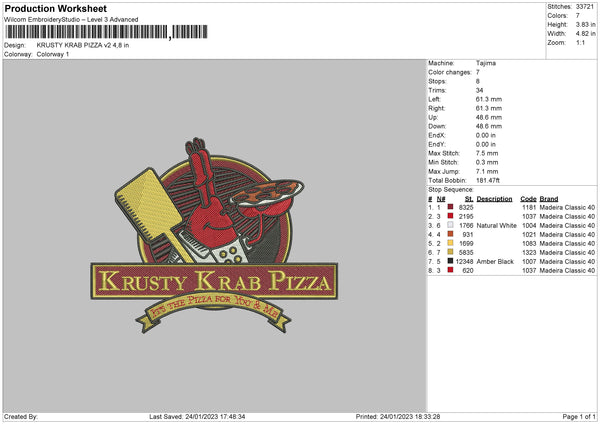The height and width of the screenshot is (424, 600).
Task: Click the EndX value '0.00 in'
Action: tap(486, 135)
